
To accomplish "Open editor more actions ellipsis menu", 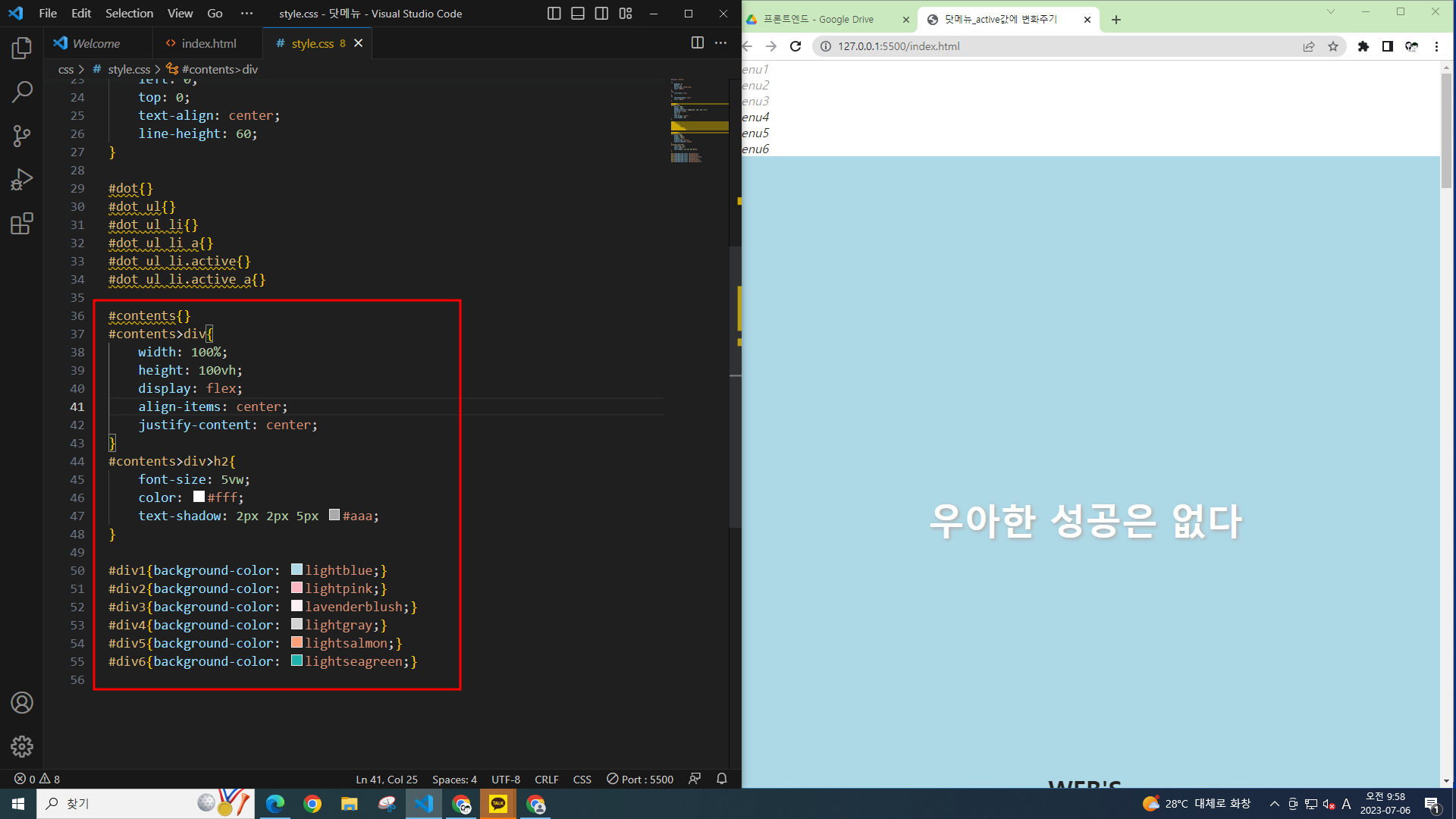I will [x=720, y=43].
